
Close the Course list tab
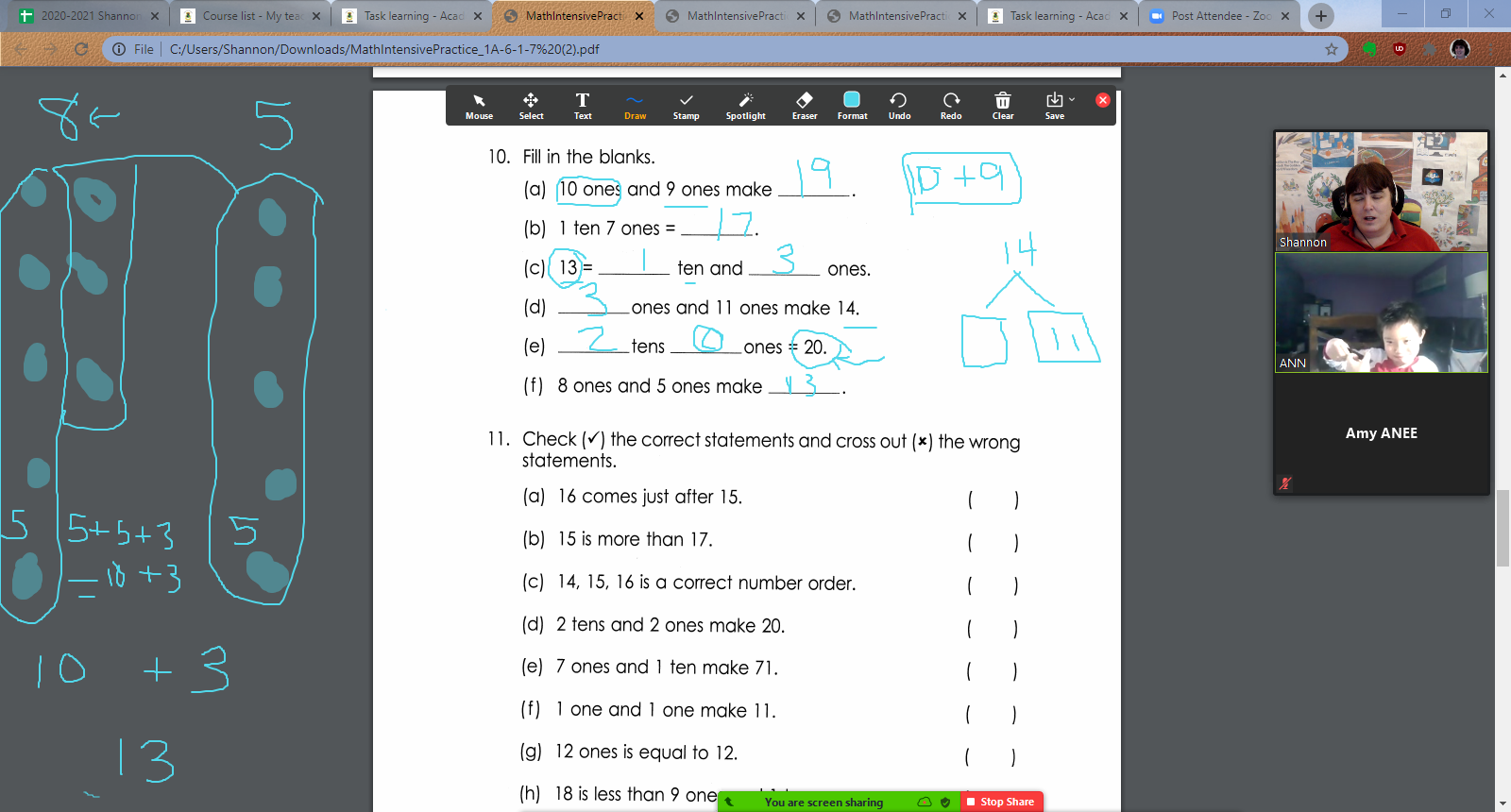pos(316,16)
